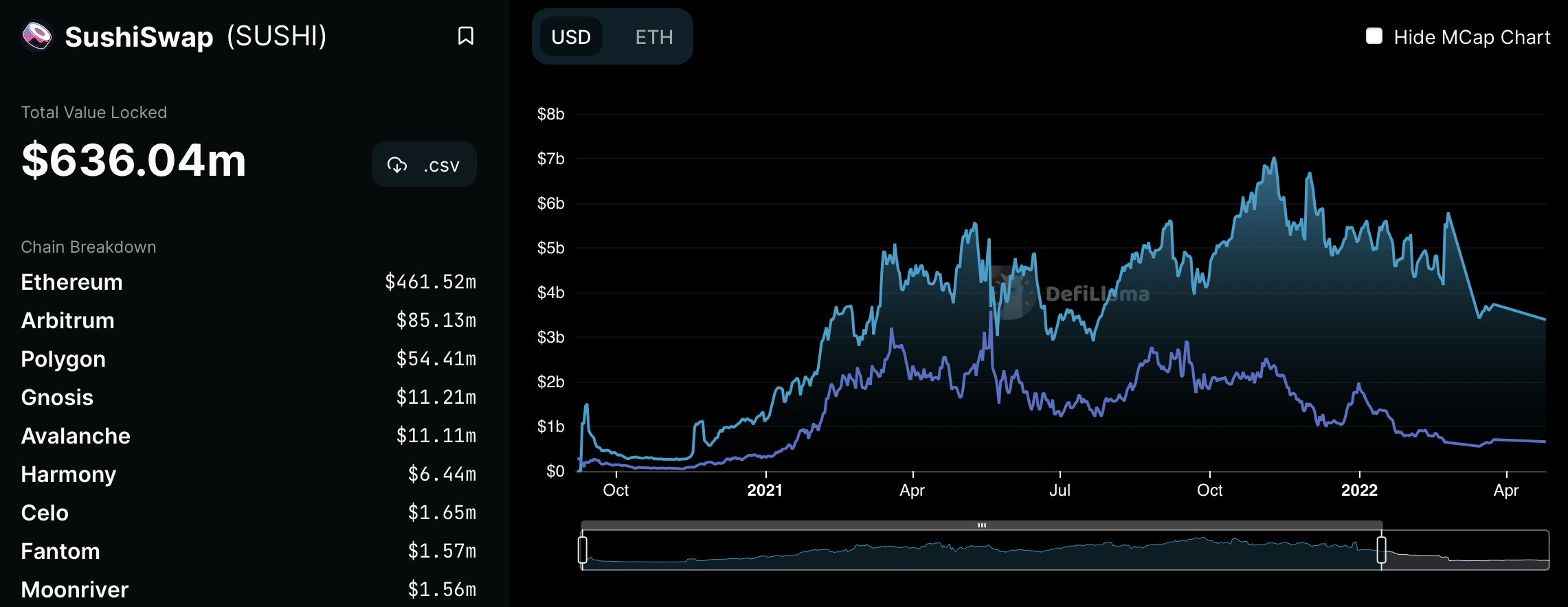The image size is (1568, 607).
Task: Select the Avalanche chain row
Action: (249, 436)
